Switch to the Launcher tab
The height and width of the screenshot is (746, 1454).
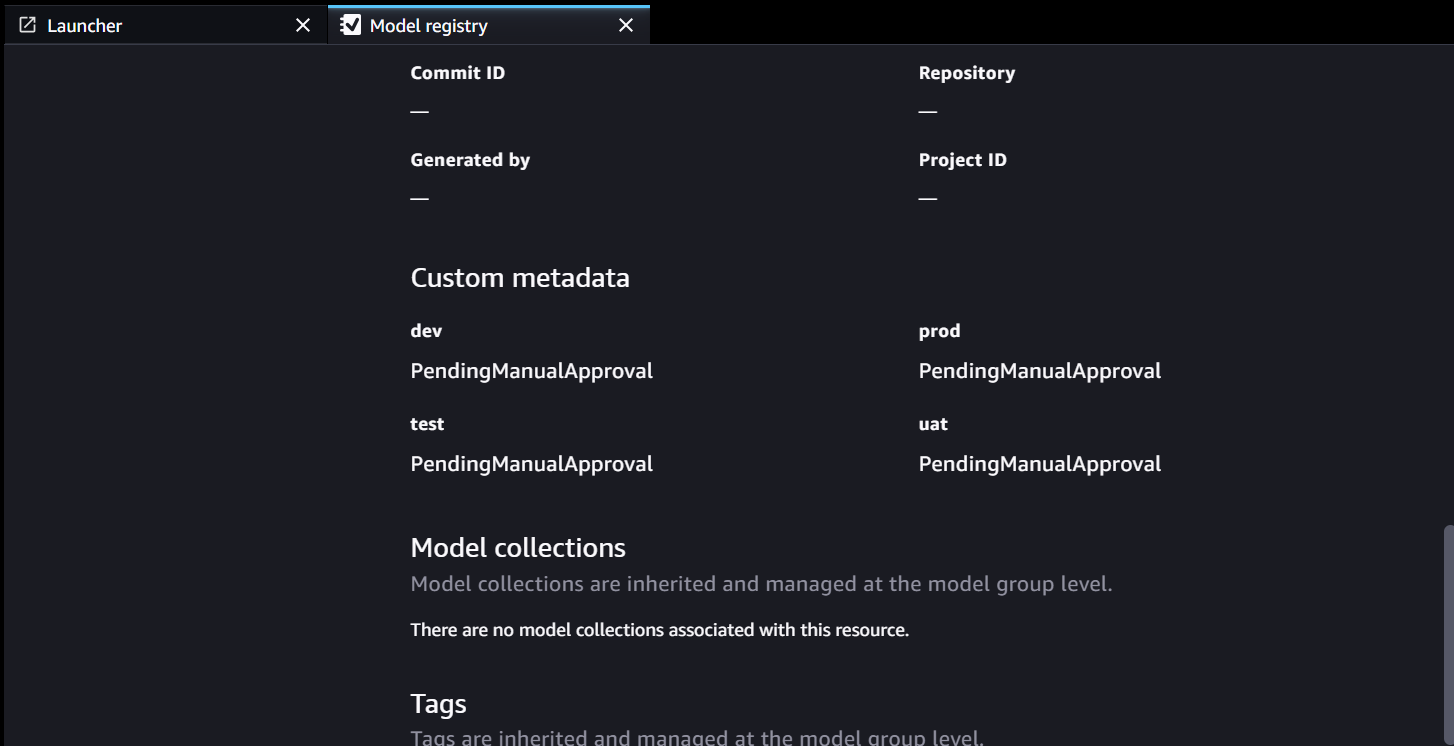point(85,25)
